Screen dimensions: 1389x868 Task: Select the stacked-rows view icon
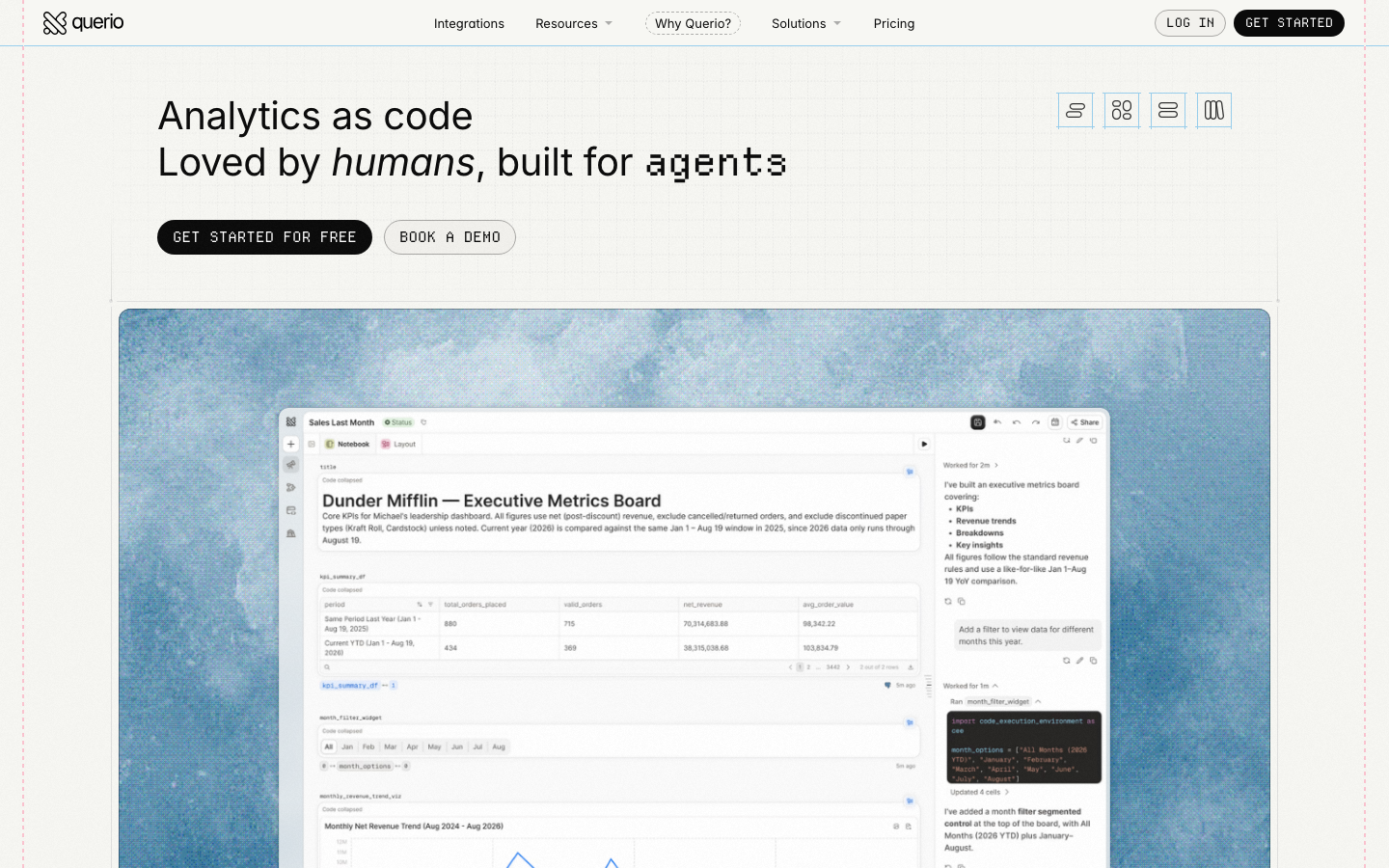coord(1168,110)
